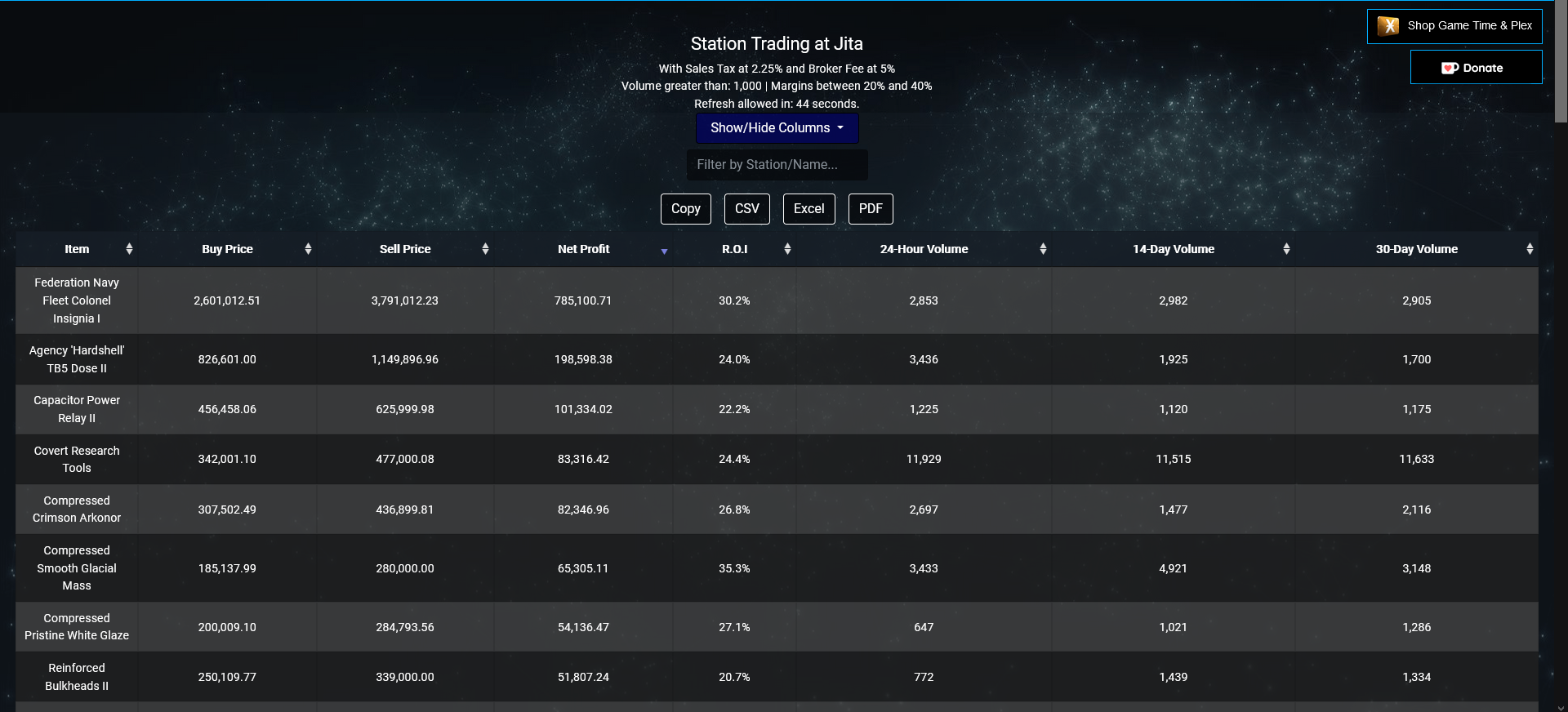Select Compressed Crimson Arkonor item
The image size is (1568, 712).
tap(77, 509)
